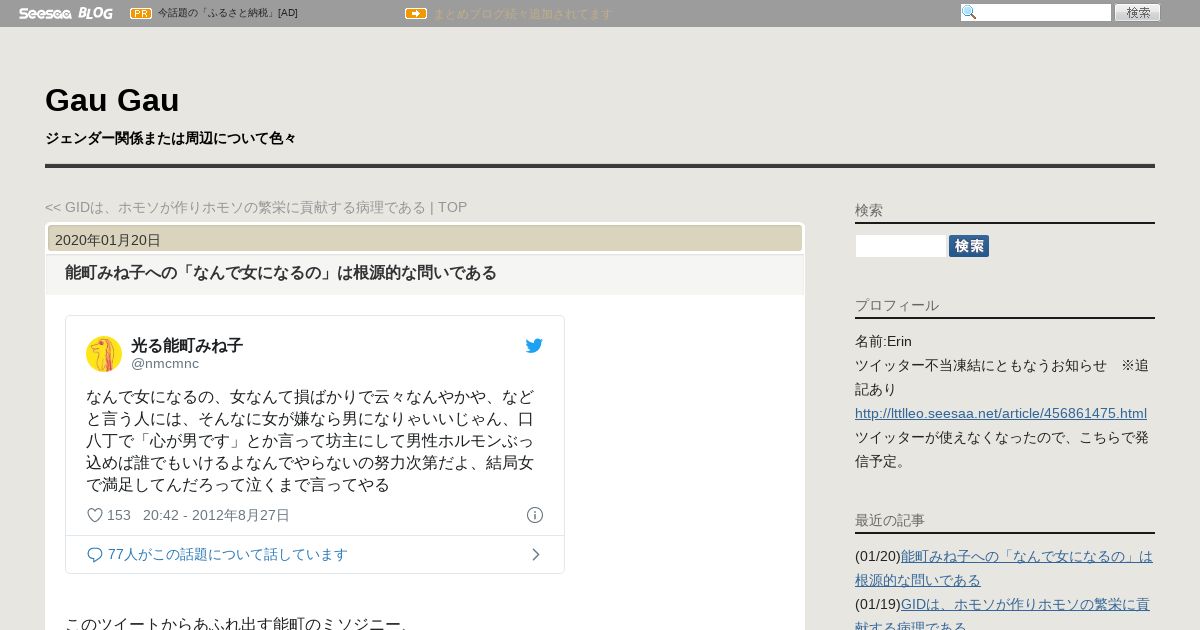Screen dimensions: 1200x630
Task: Open 77人がこの話題について話しています link
Action: (x=228, y=554)
